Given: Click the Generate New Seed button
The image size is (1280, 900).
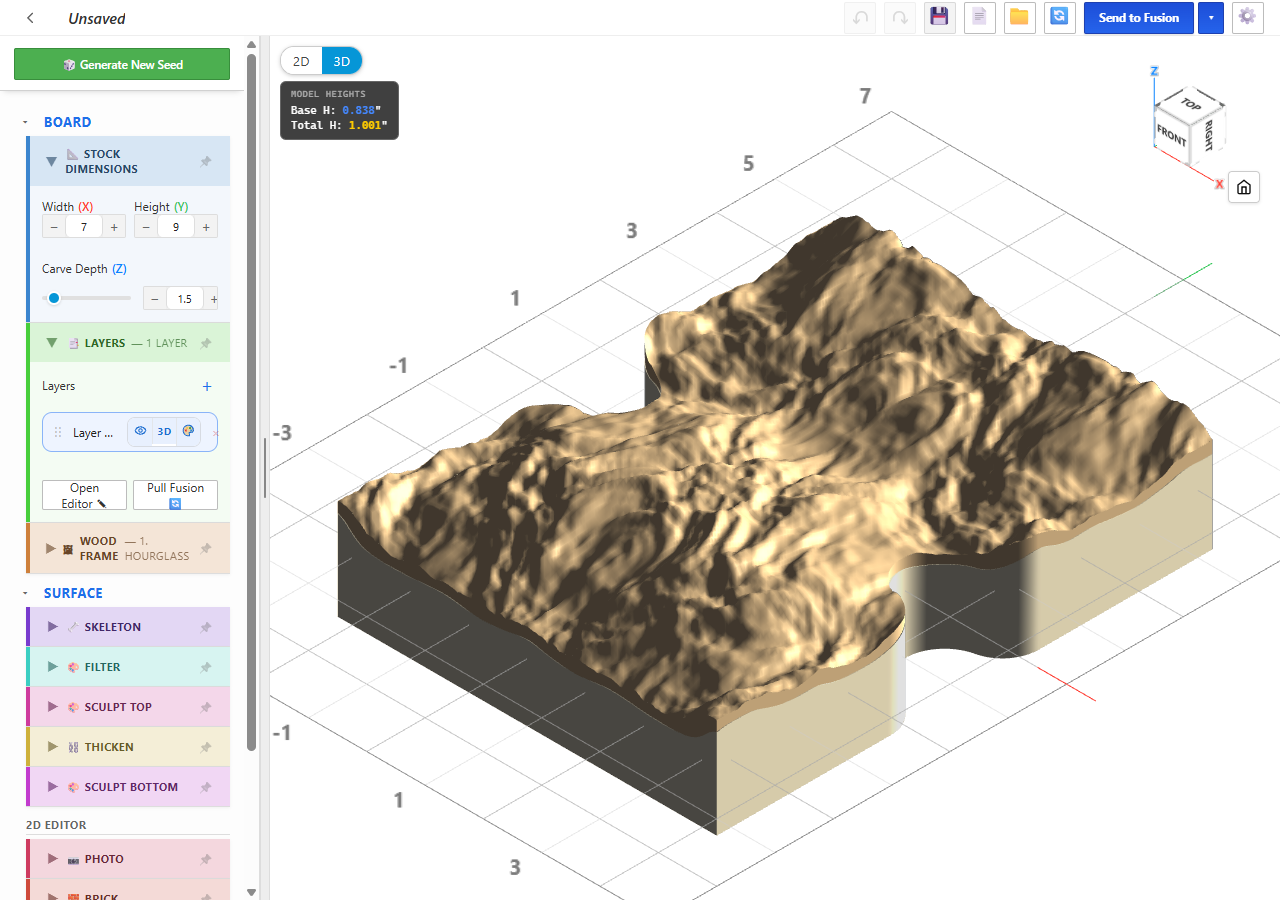Looking at the screenshot, I should click(x=122, y=64).
